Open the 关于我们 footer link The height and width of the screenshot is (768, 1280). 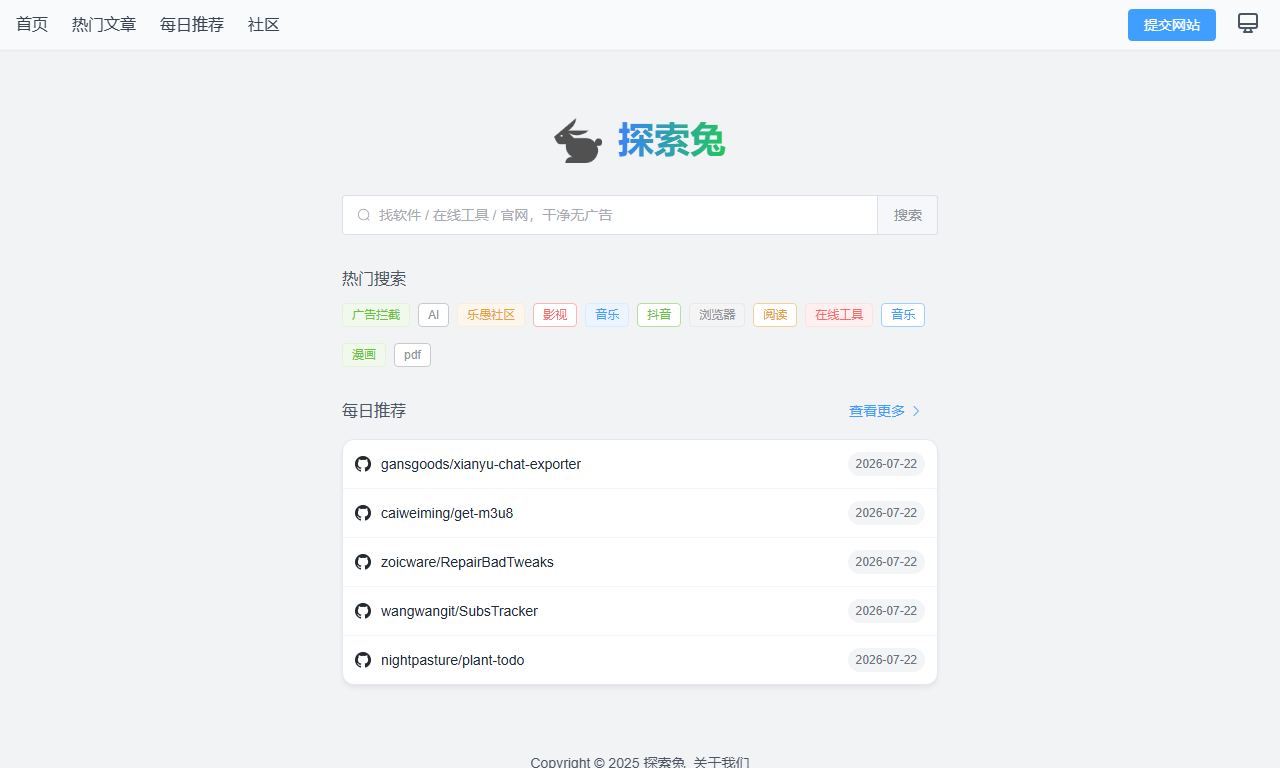tap(722, 762)
